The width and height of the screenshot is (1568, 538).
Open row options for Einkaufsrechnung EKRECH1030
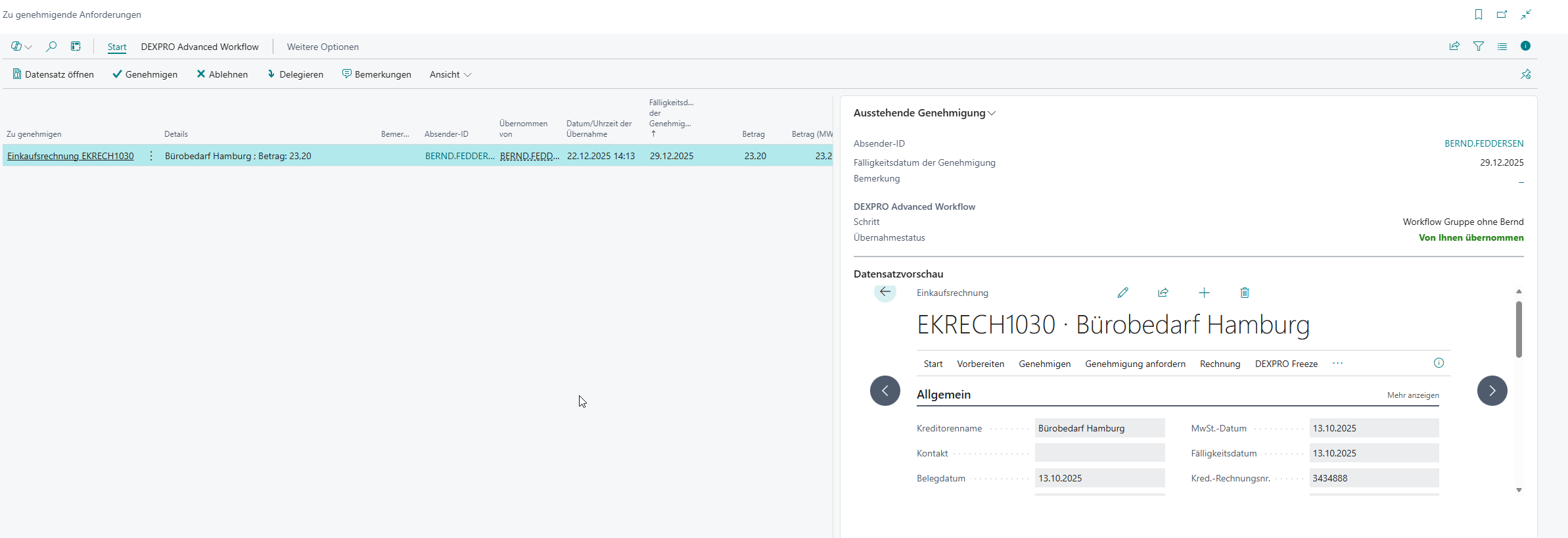(x=151, y=156)
